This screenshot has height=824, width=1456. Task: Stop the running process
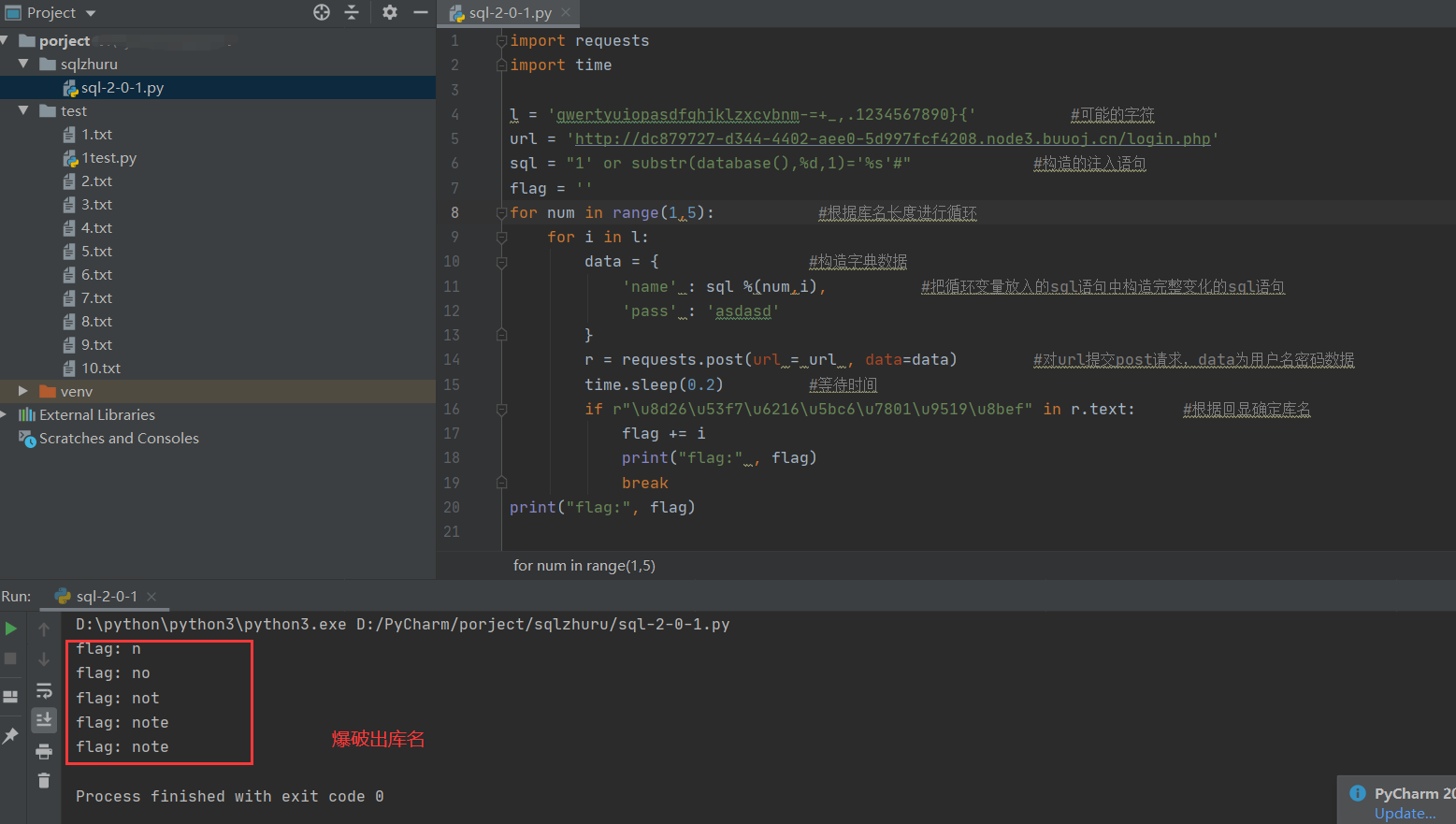point(11,658)
